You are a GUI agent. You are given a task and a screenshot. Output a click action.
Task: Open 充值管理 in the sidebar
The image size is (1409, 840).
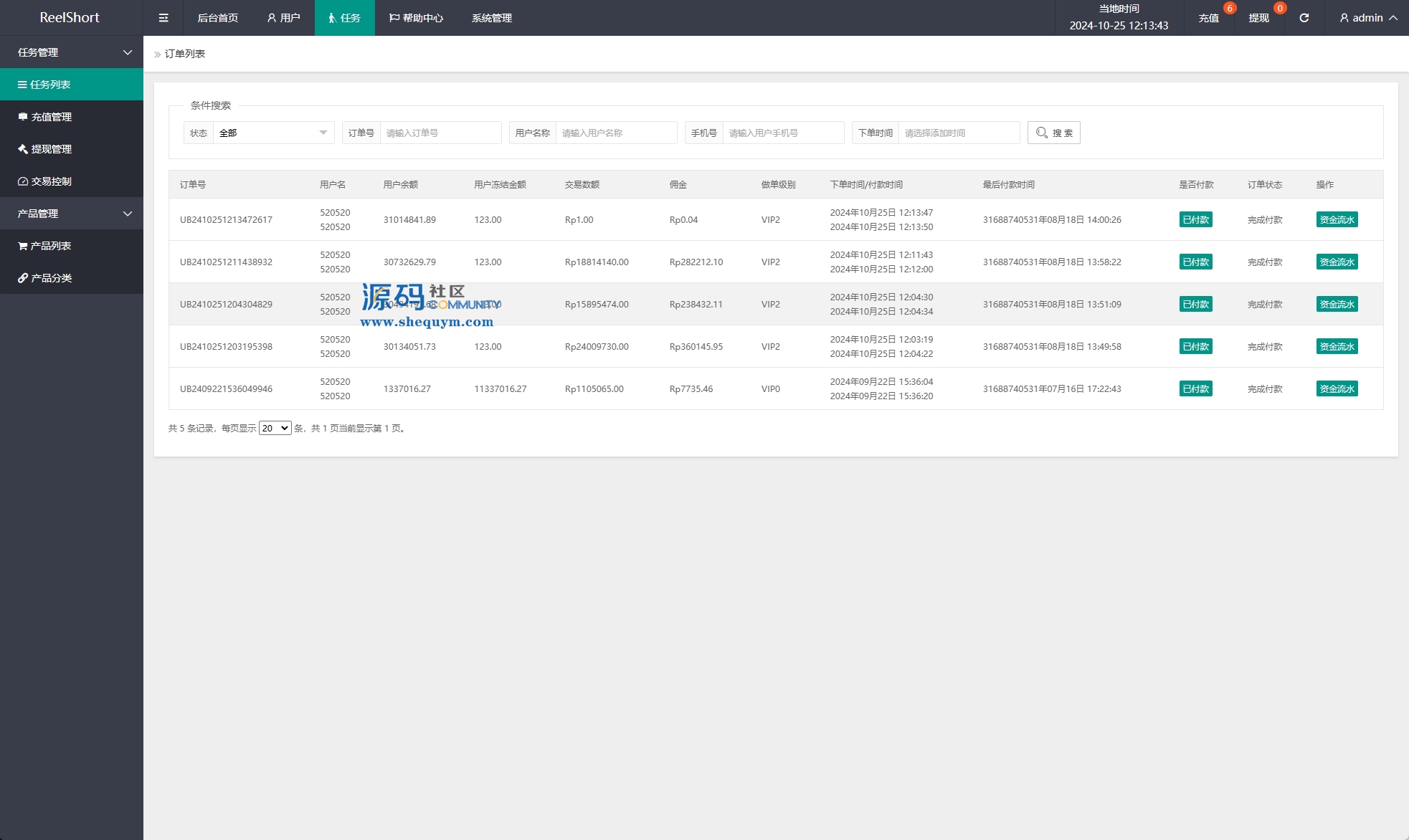coord(51,117)
